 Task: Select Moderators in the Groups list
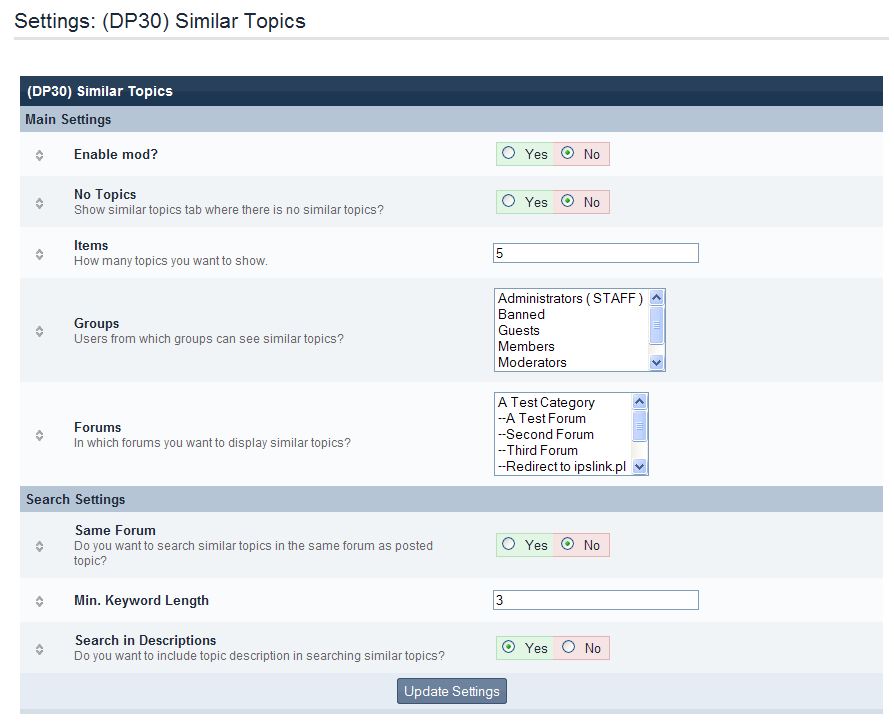tap(532, 363)
